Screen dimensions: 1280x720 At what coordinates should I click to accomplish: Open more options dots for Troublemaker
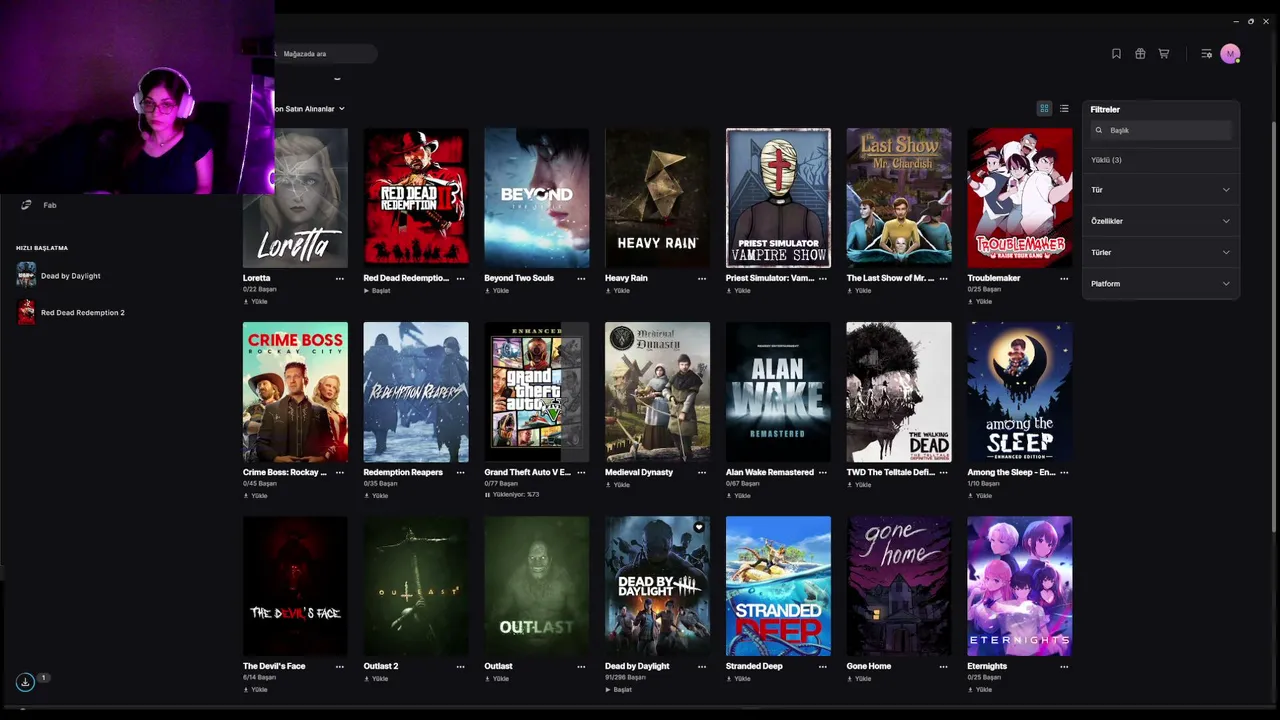1064,278
